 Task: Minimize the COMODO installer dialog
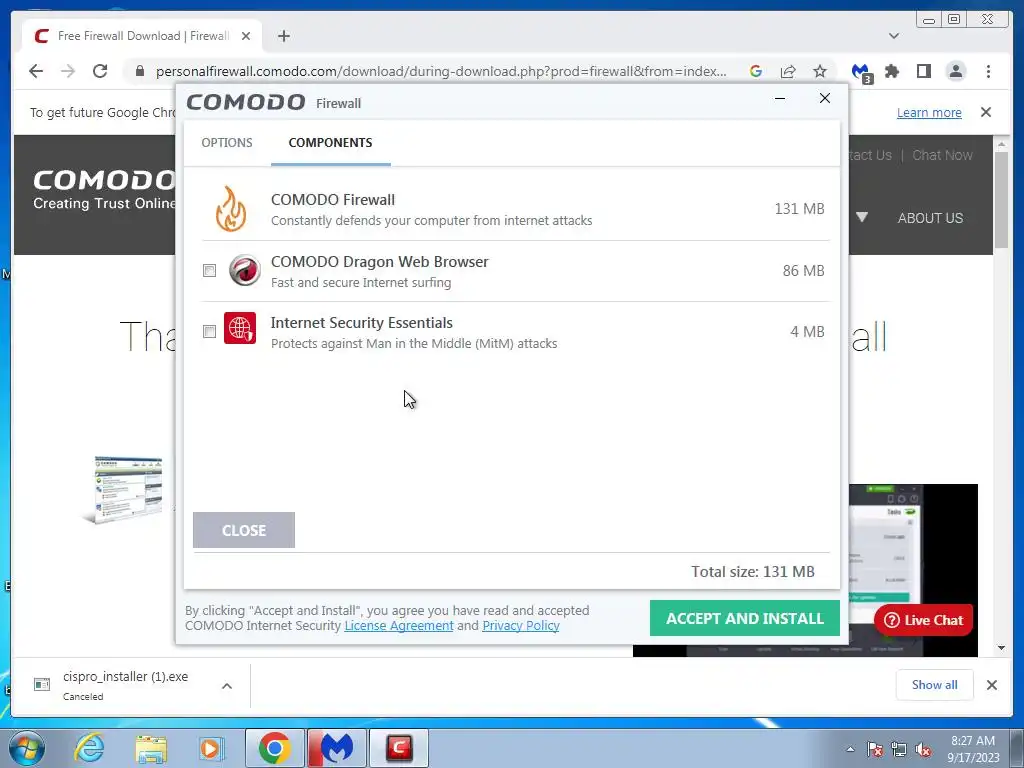(780, 99)
